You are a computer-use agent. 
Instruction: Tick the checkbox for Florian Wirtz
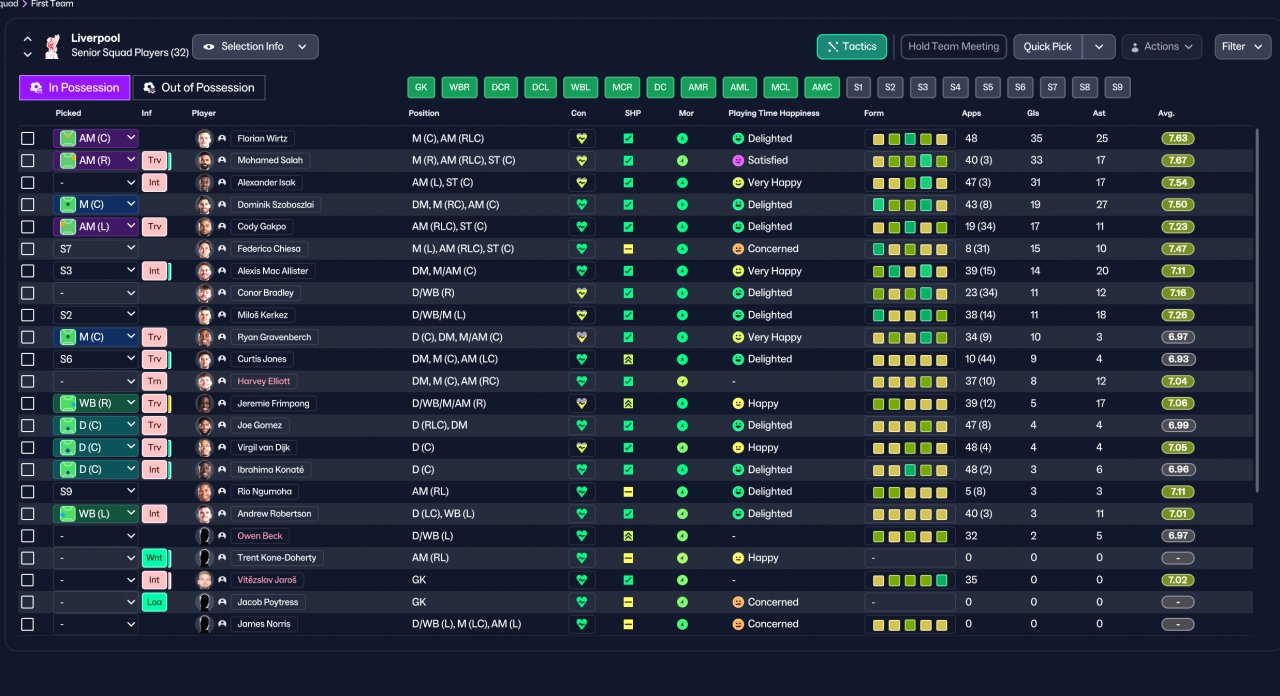coord(28,138)
